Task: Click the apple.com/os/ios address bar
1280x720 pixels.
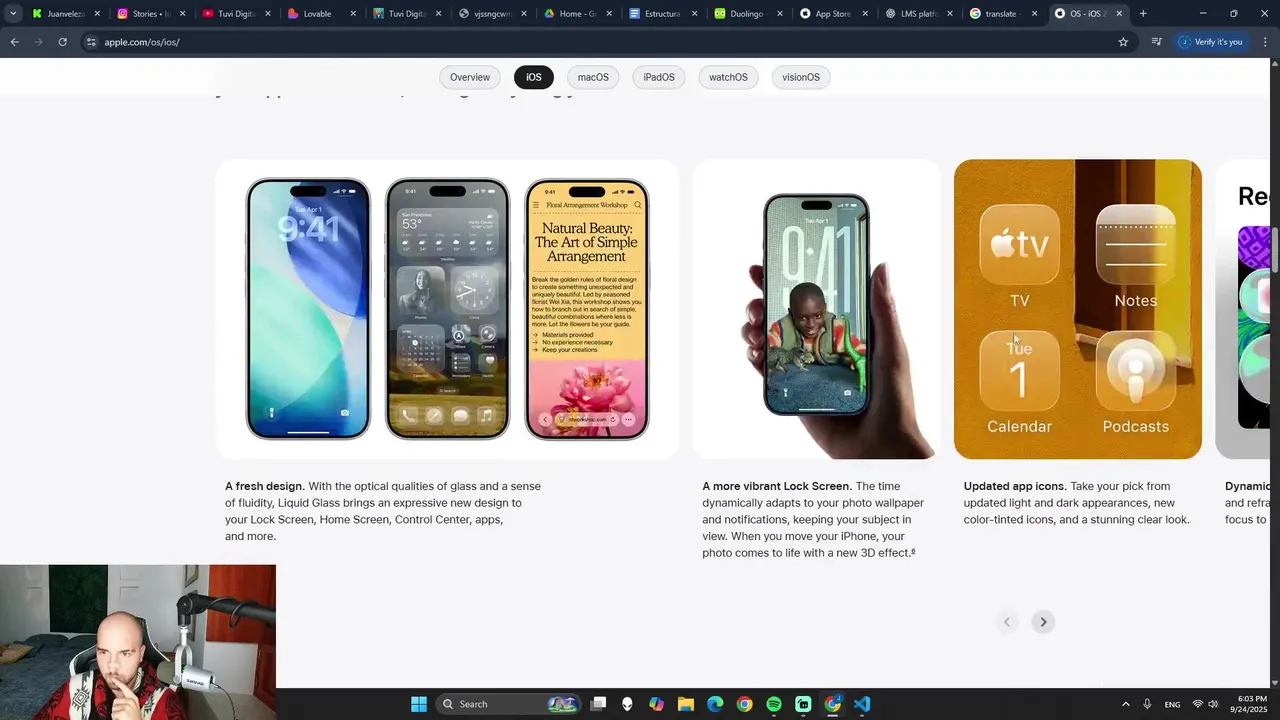Action: [600, 42]
